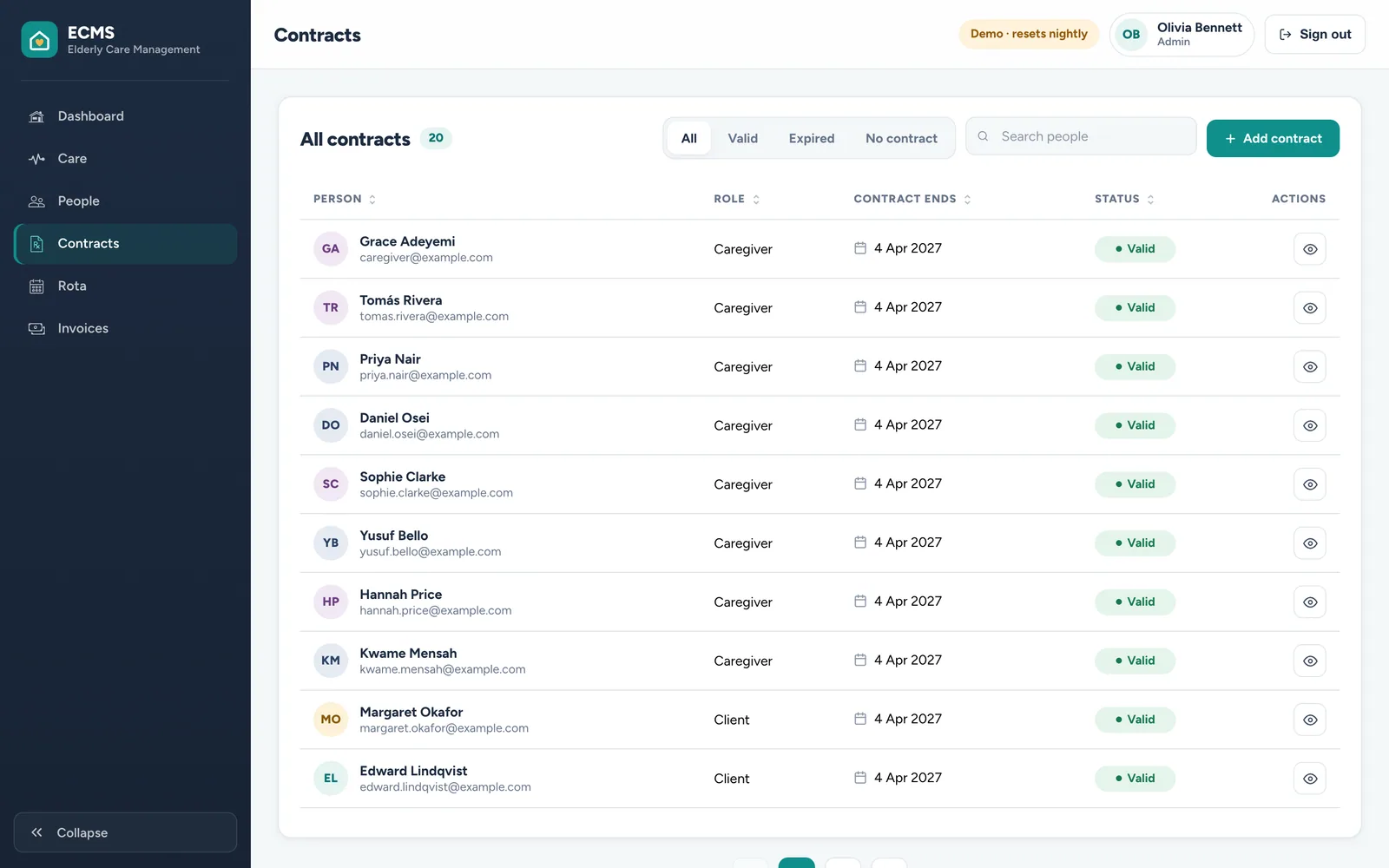The image size is (1389, 868).
Task: Open the Dashboard sidebar item
Action: click(125, 116)
